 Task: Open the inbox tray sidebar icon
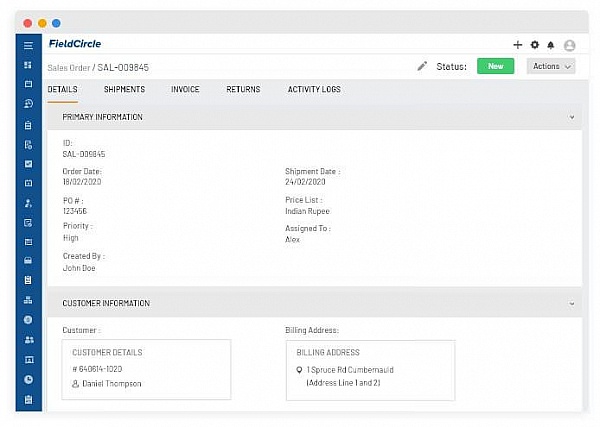28,261
